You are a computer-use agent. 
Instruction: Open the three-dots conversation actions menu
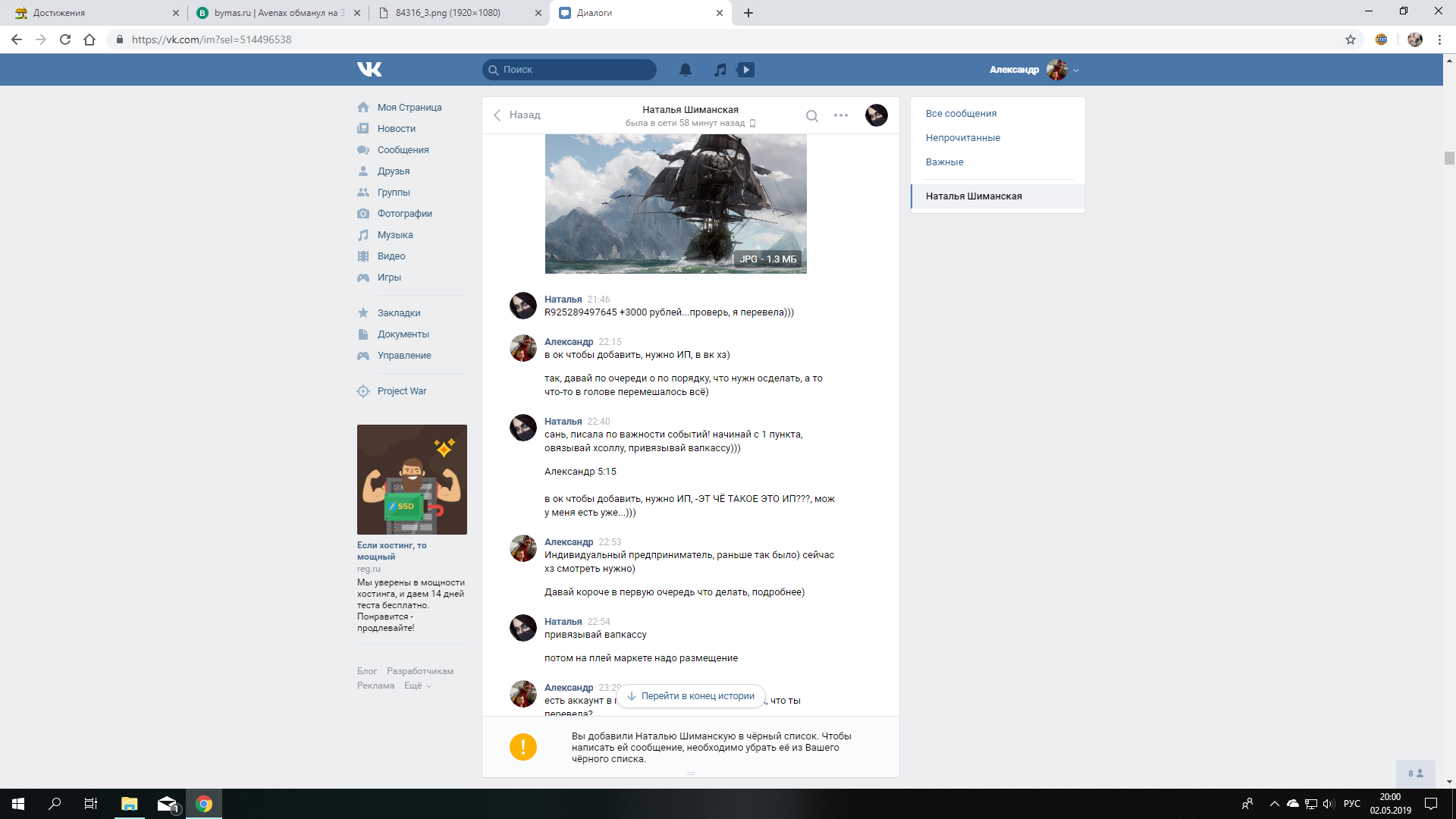pyautogui.click(x=840, y=115)
